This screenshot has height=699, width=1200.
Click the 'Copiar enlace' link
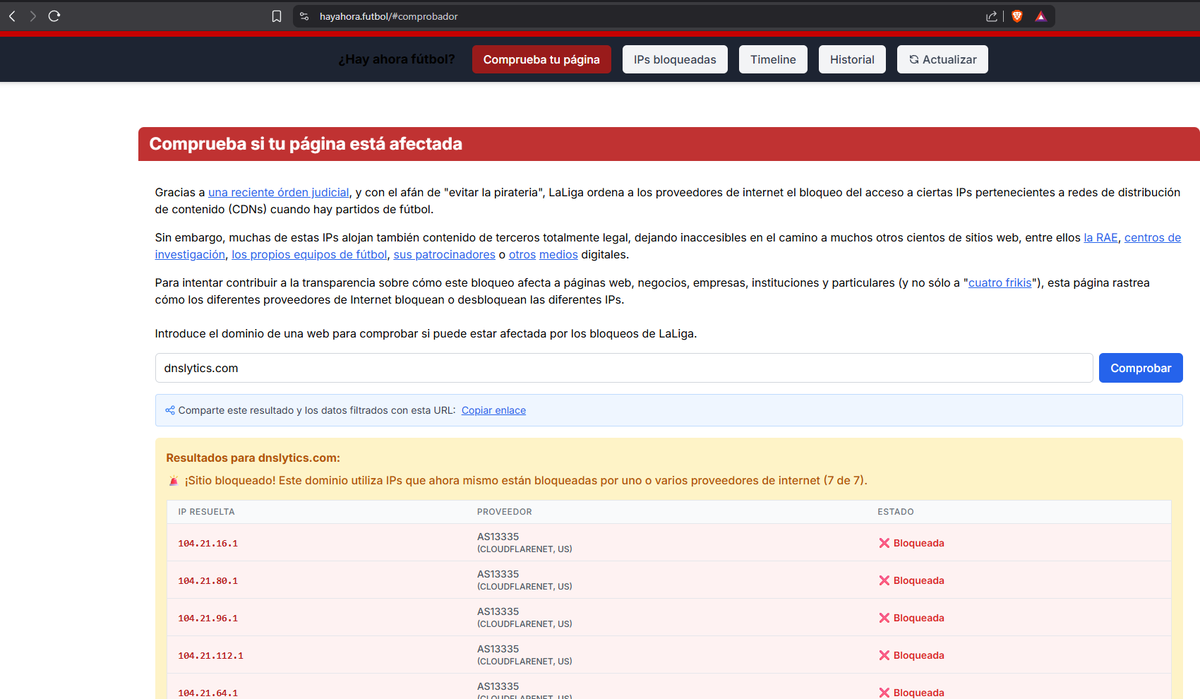494,411
